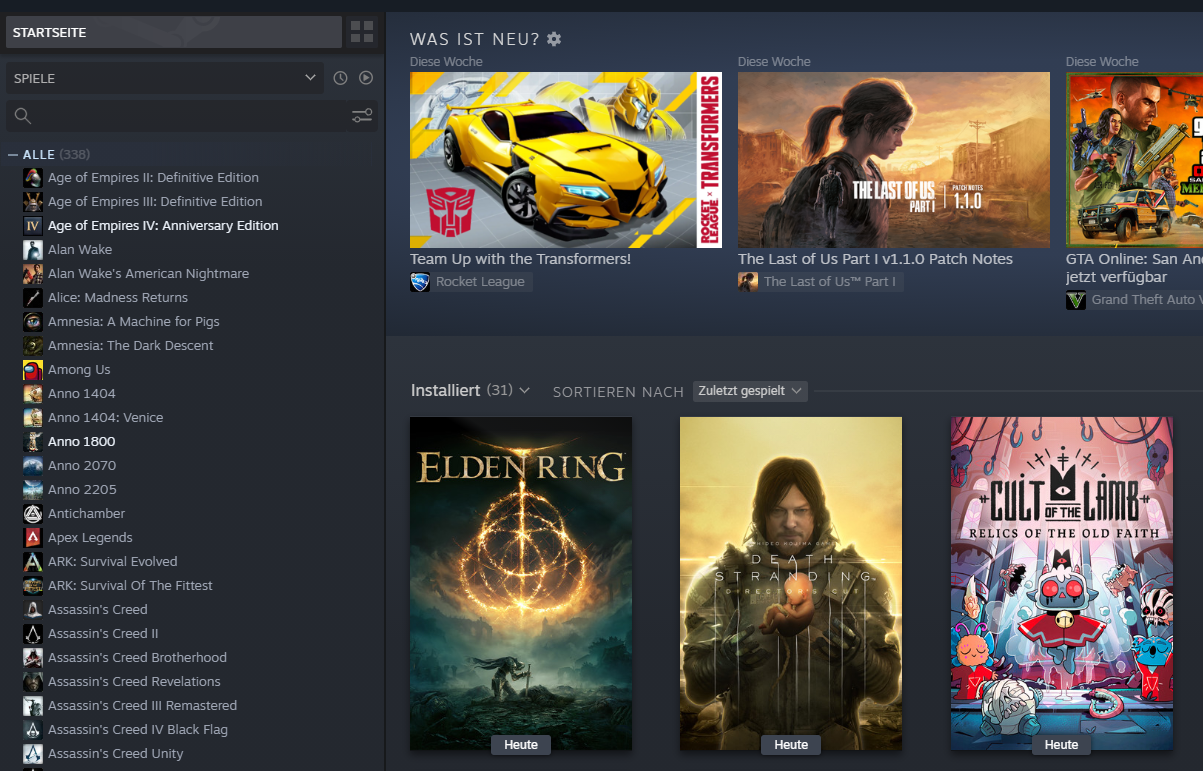Click Assassin's Creed Brotherhood icon
The height and width of the screenshot is (771, 1203).
click(x=33, y=658)
